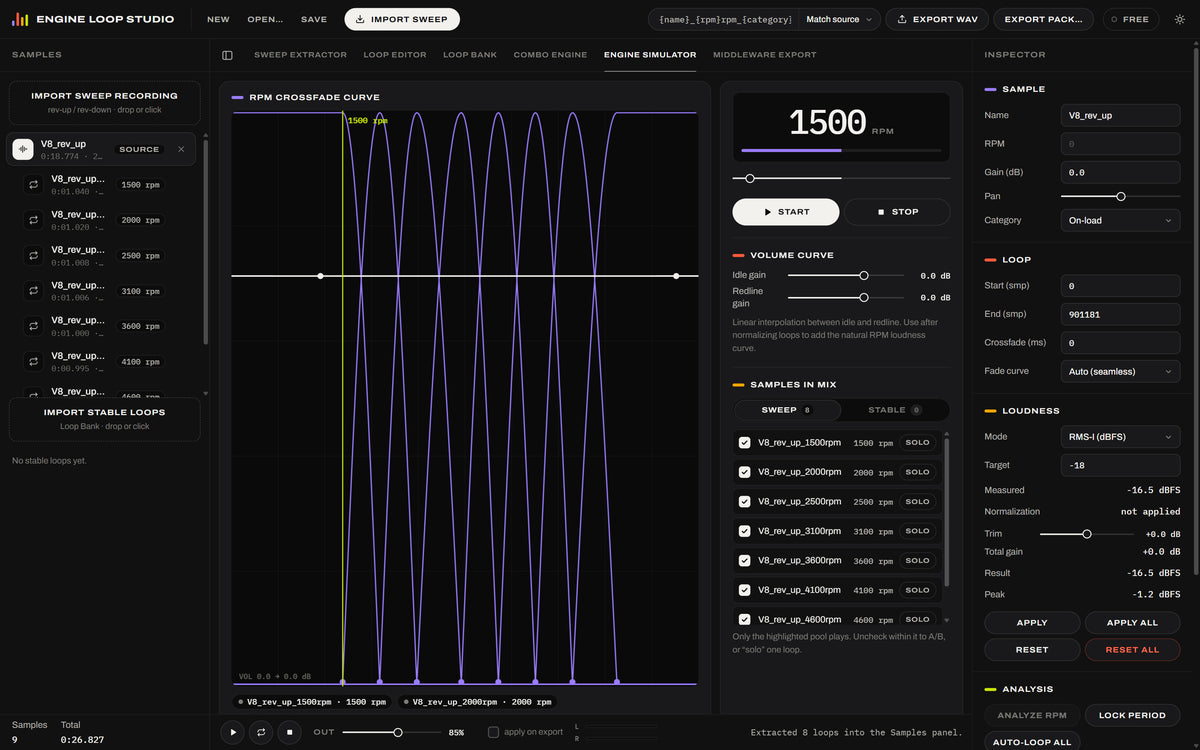The image size is (1200, 750).
Task: Toggle the light/dark theme sun icon
Action: pyautogui.click(x=1178, y=19)
